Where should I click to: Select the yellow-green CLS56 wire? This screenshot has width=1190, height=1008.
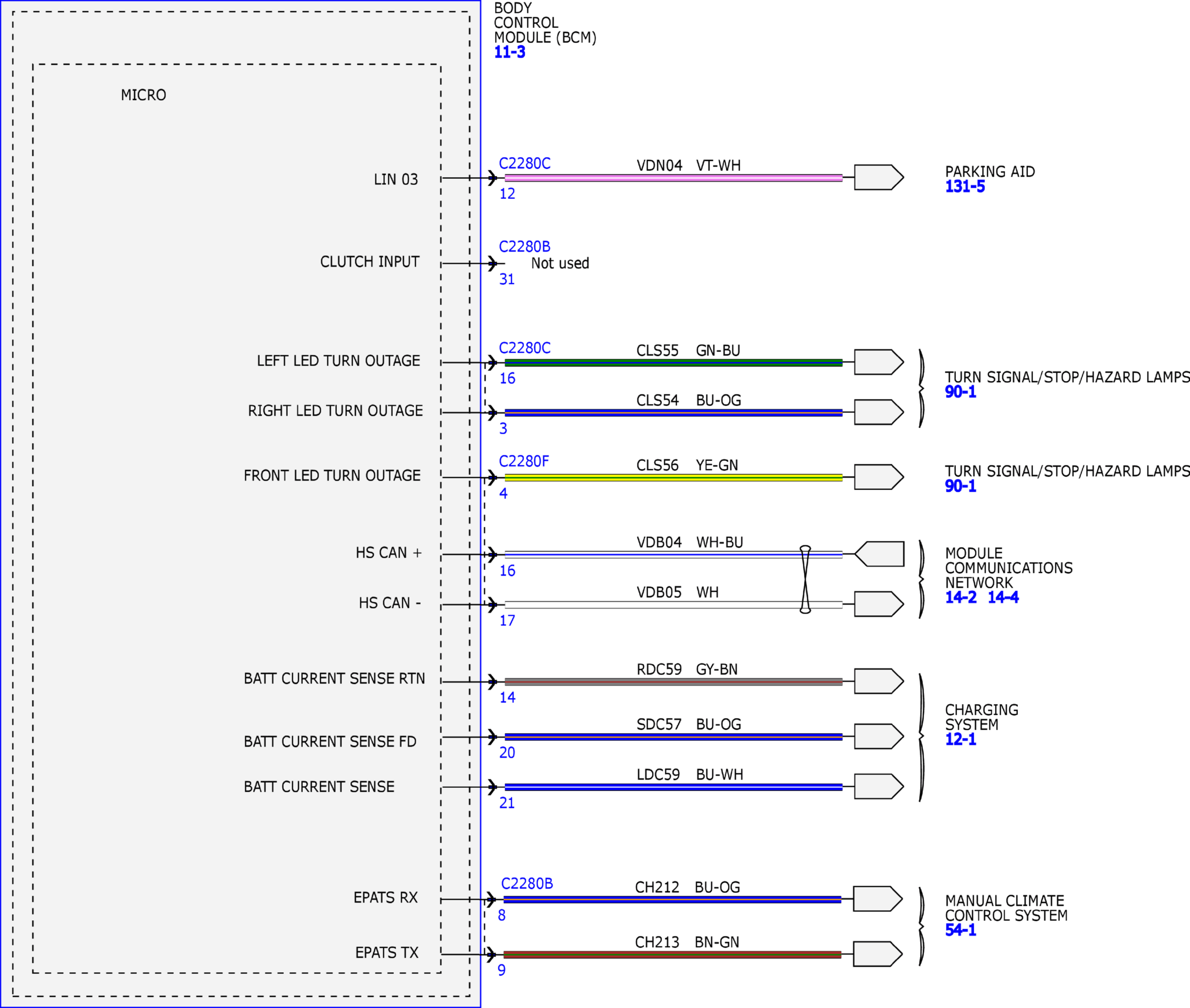[x=674, y=477]
